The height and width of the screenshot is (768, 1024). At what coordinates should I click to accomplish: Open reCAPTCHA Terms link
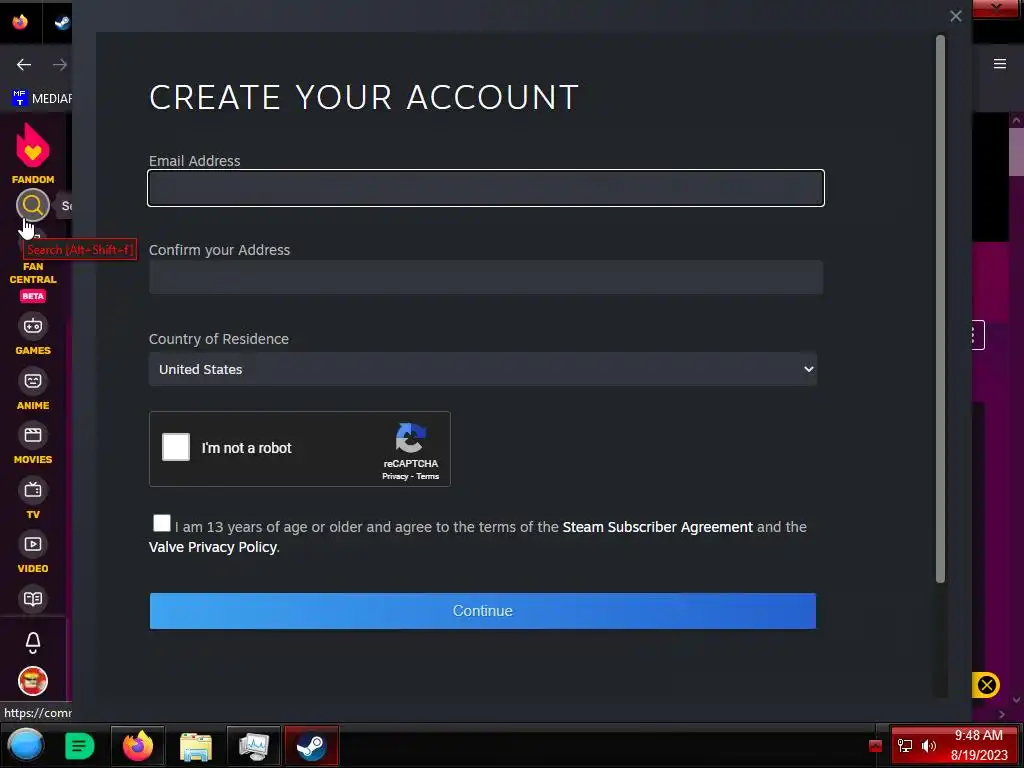coord(428,476)
